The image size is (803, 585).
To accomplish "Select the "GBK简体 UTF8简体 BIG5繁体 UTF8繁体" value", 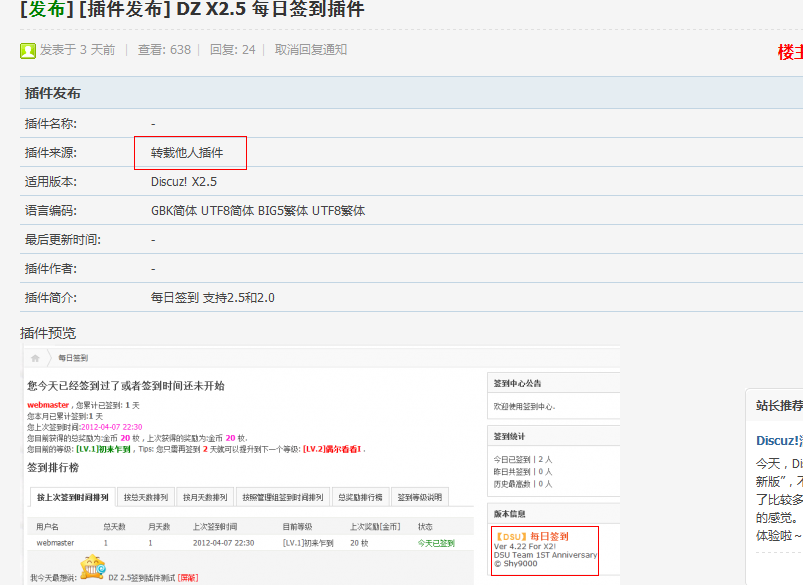I will pyautogui.click(x=258, y=211).
